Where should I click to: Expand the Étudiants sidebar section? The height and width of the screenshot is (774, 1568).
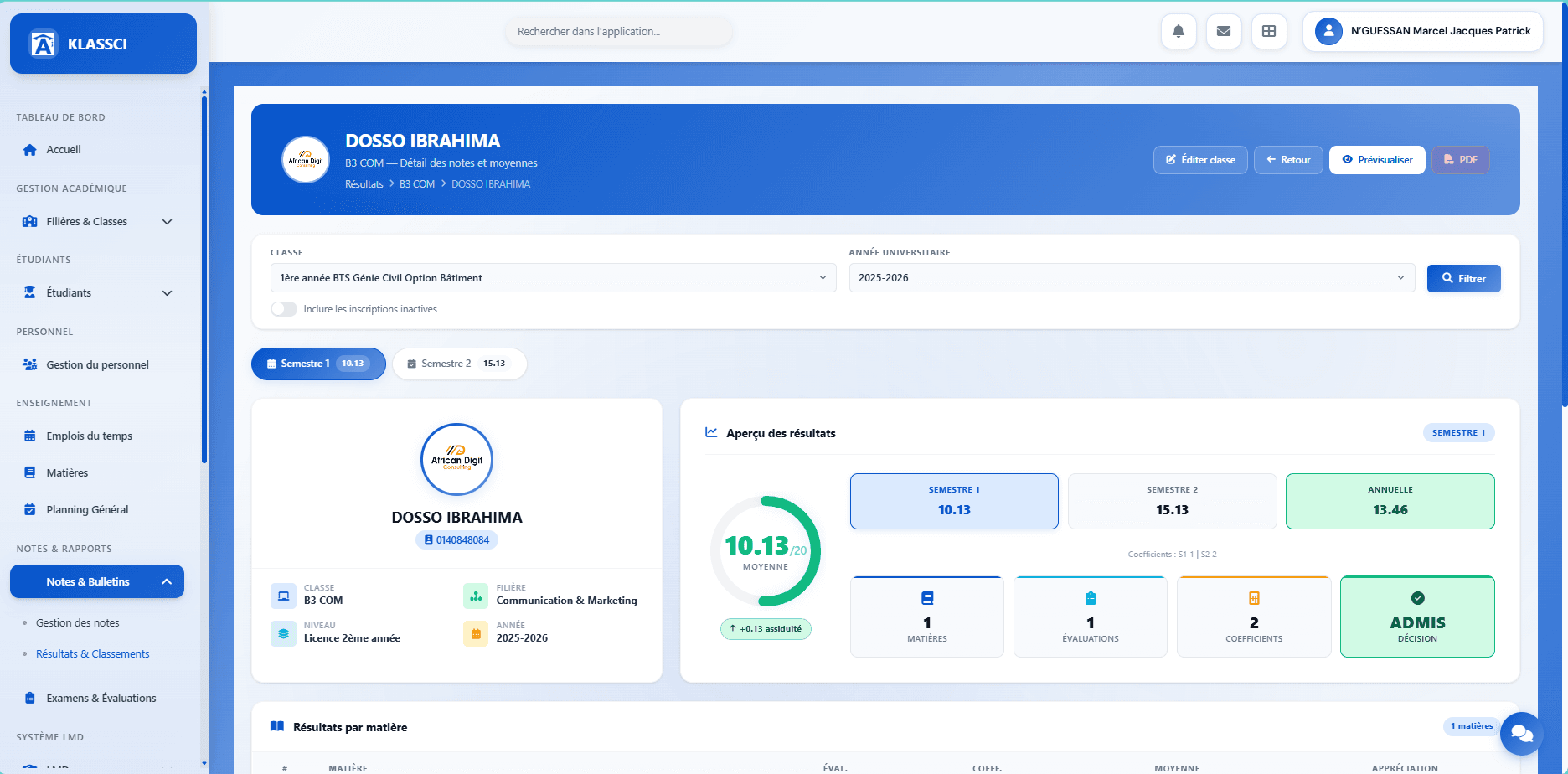click(x=167, y=293)
